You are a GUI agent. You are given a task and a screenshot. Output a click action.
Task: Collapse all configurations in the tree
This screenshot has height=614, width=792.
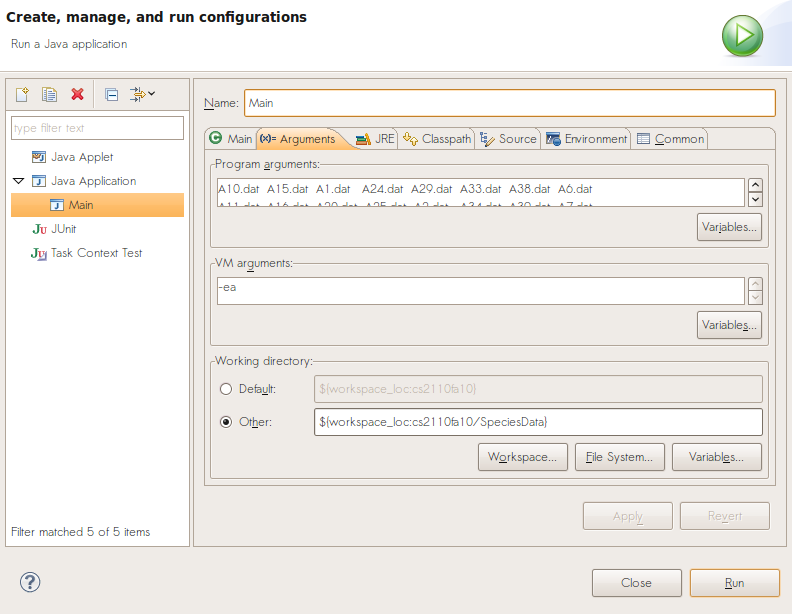point(112,94)
